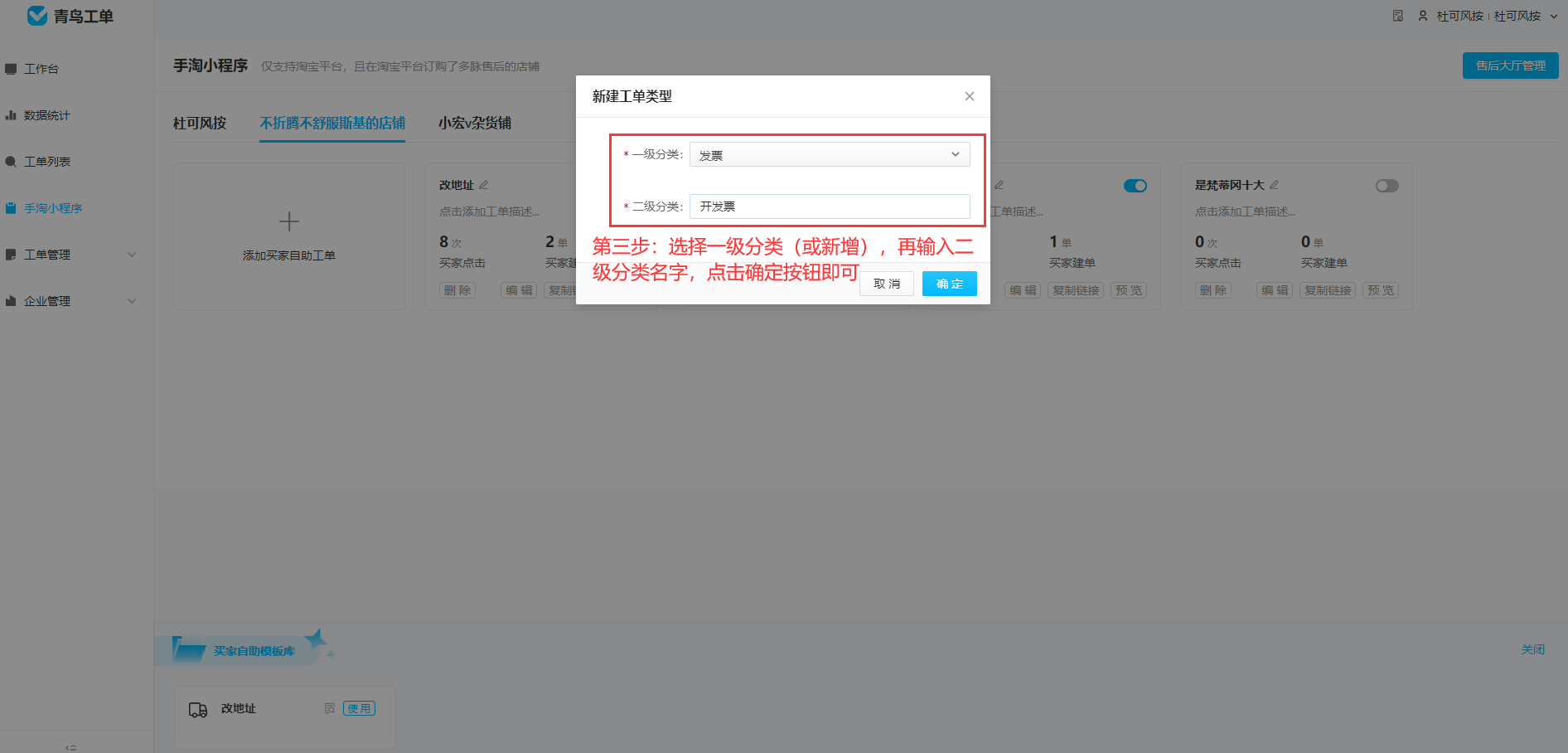
Task: Switch to the 不折腾不舒服斯基的店铺 tab
Action: (x=332, y=123)
